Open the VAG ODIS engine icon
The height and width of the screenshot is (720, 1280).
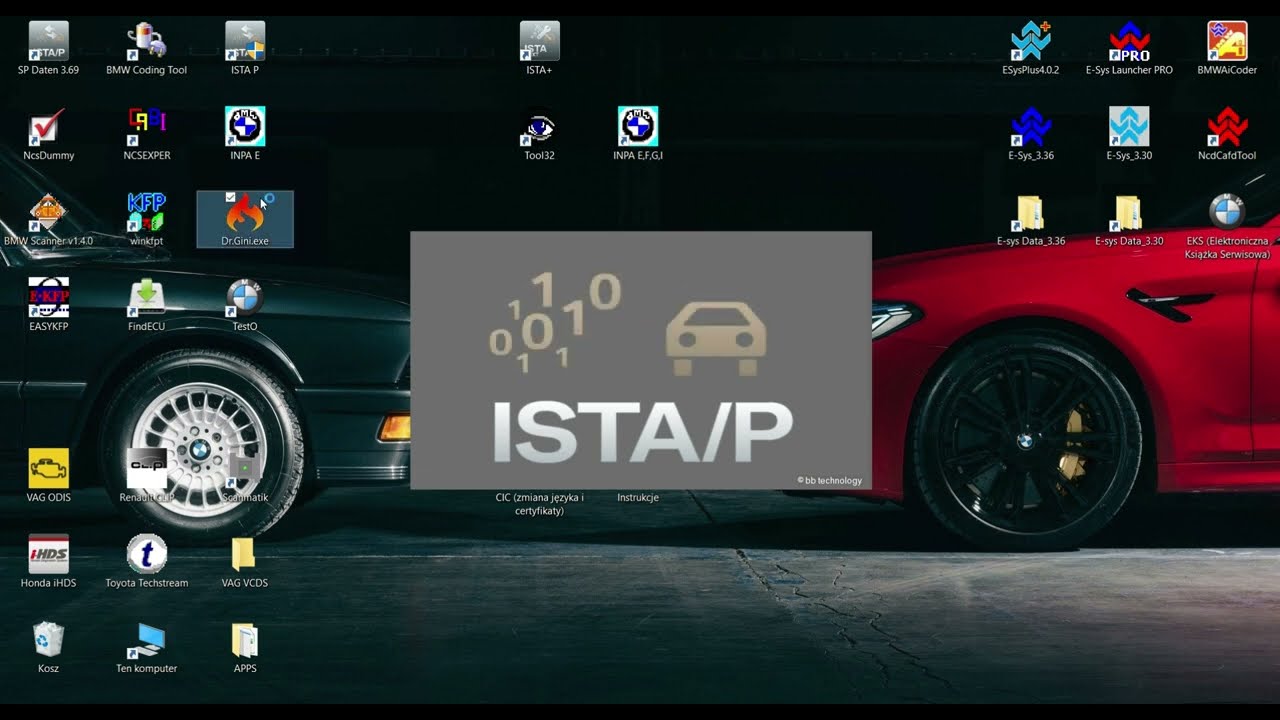click(x=48, y=469)
